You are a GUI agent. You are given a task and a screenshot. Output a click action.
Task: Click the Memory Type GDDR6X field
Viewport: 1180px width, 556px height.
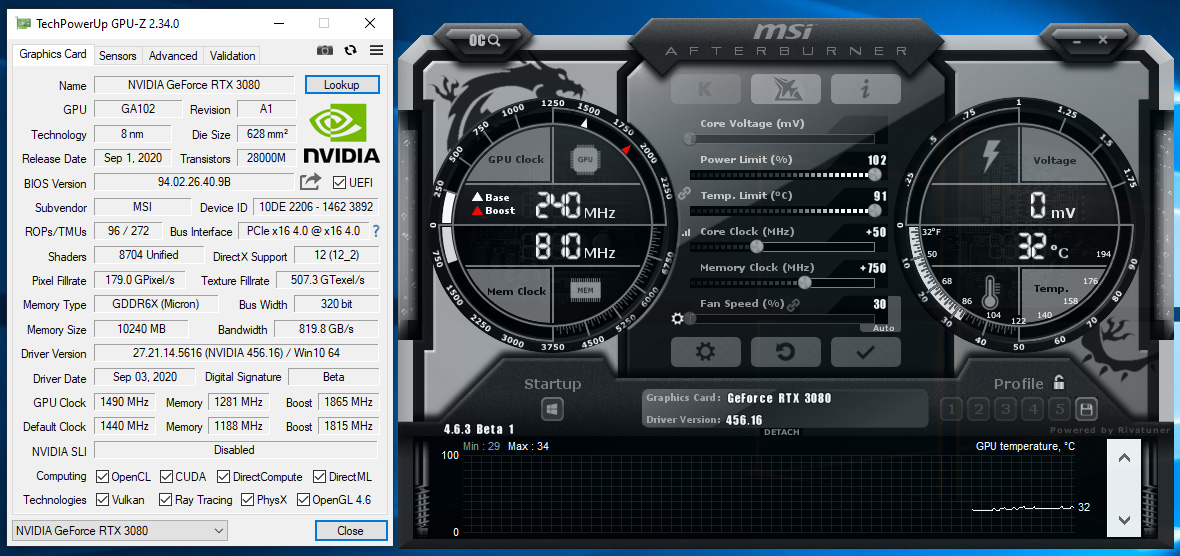click(x=156, y=305)
